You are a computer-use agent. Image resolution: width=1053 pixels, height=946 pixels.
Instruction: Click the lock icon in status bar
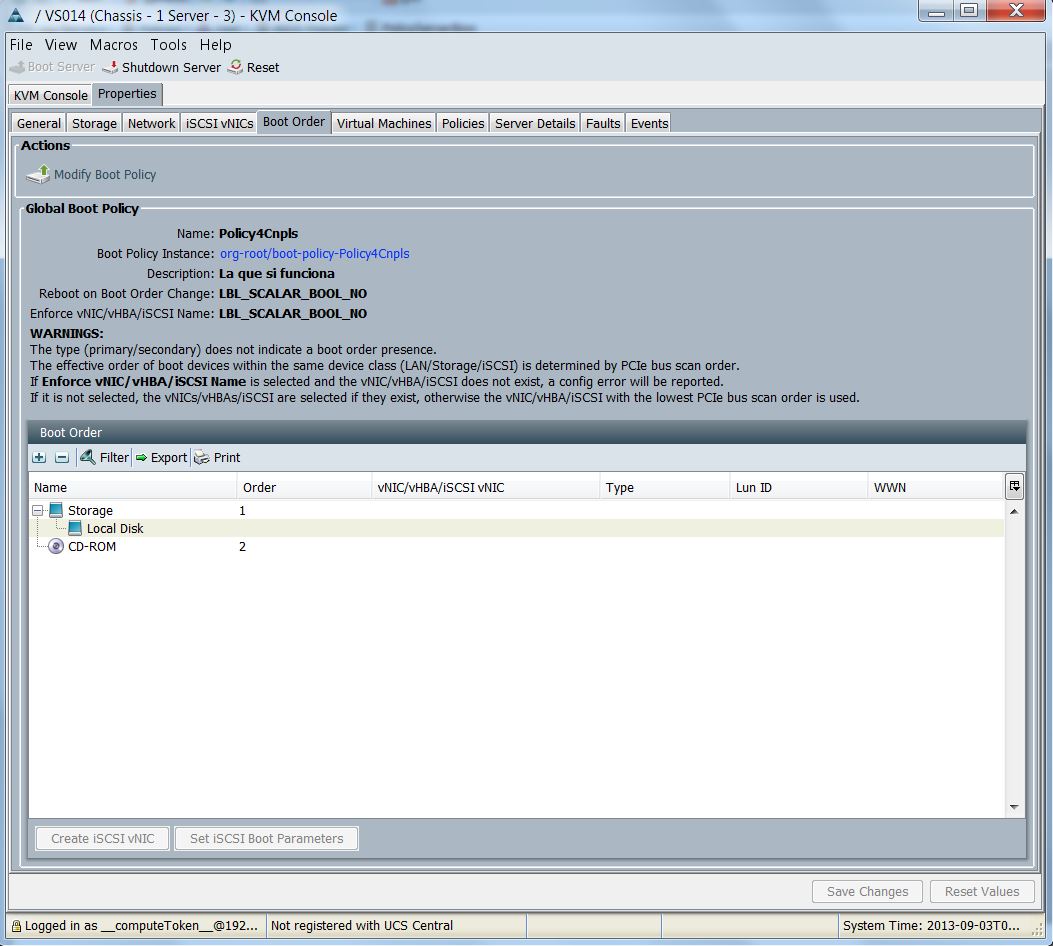coord(17,927)
